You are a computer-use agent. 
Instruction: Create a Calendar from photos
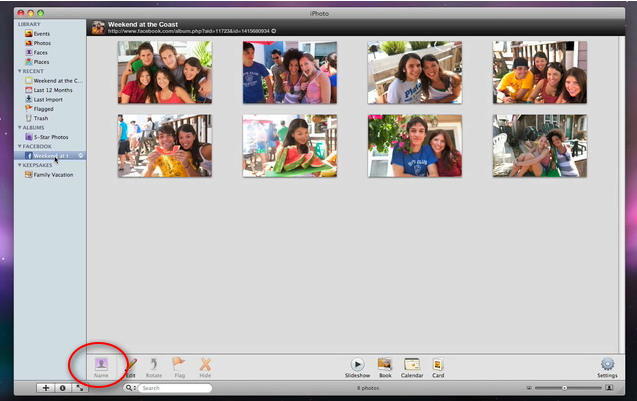[x=412, y=368]
